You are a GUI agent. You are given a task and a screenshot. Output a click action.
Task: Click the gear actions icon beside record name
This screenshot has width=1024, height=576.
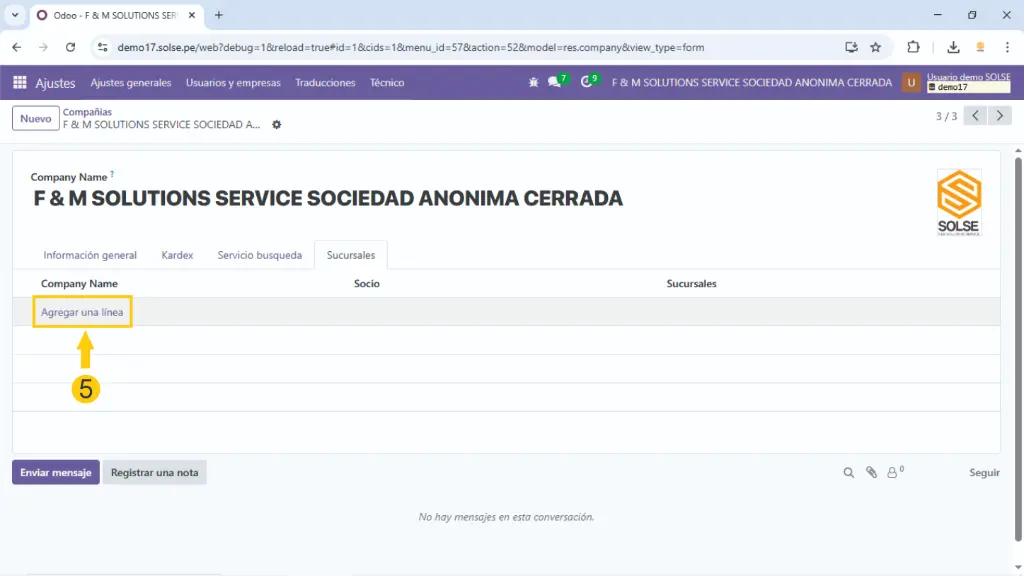[x=277, y=125]
